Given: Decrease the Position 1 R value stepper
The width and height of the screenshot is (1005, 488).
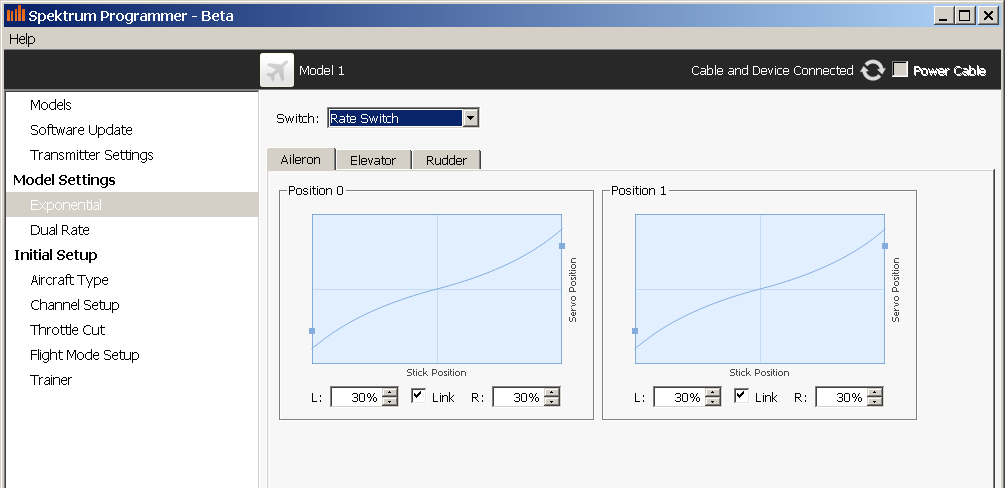Looking at the screenshot, I should (875, 402).
